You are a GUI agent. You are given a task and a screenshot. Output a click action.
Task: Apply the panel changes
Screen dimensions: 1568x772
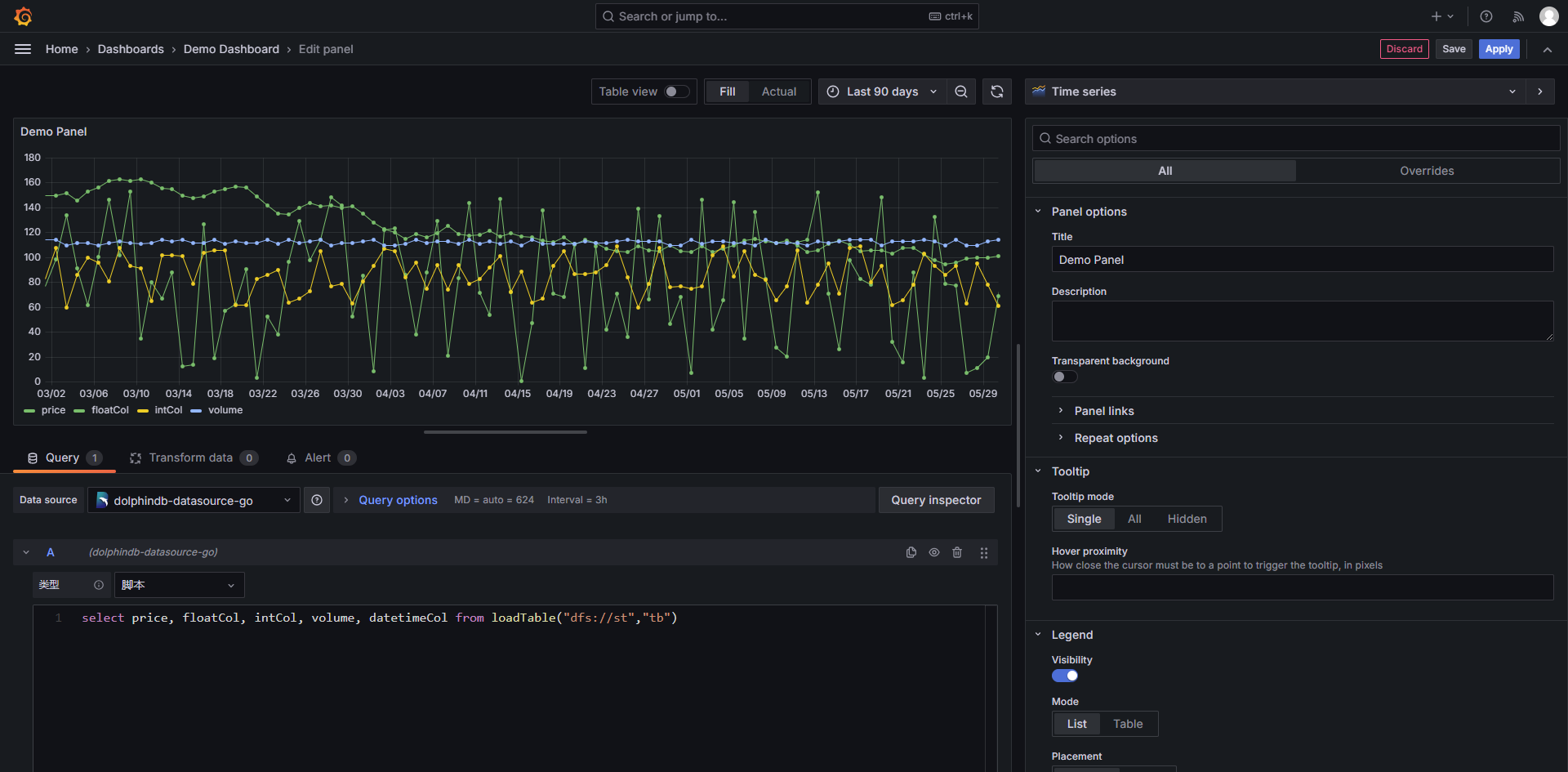[x=1499, y=49]
